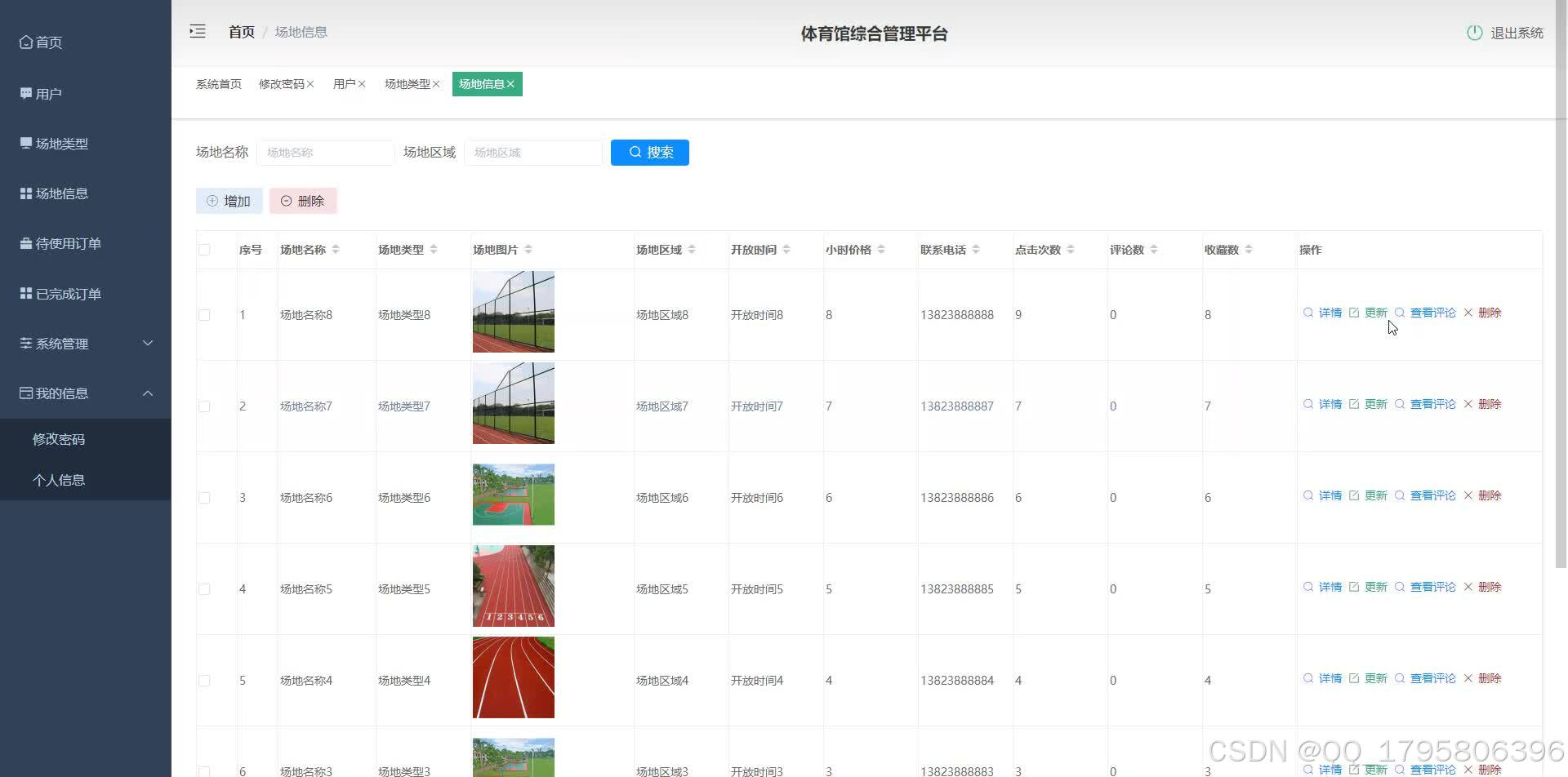Close the 场地类型 tab
Screen dimensions: 1568x777
(436, 84)
